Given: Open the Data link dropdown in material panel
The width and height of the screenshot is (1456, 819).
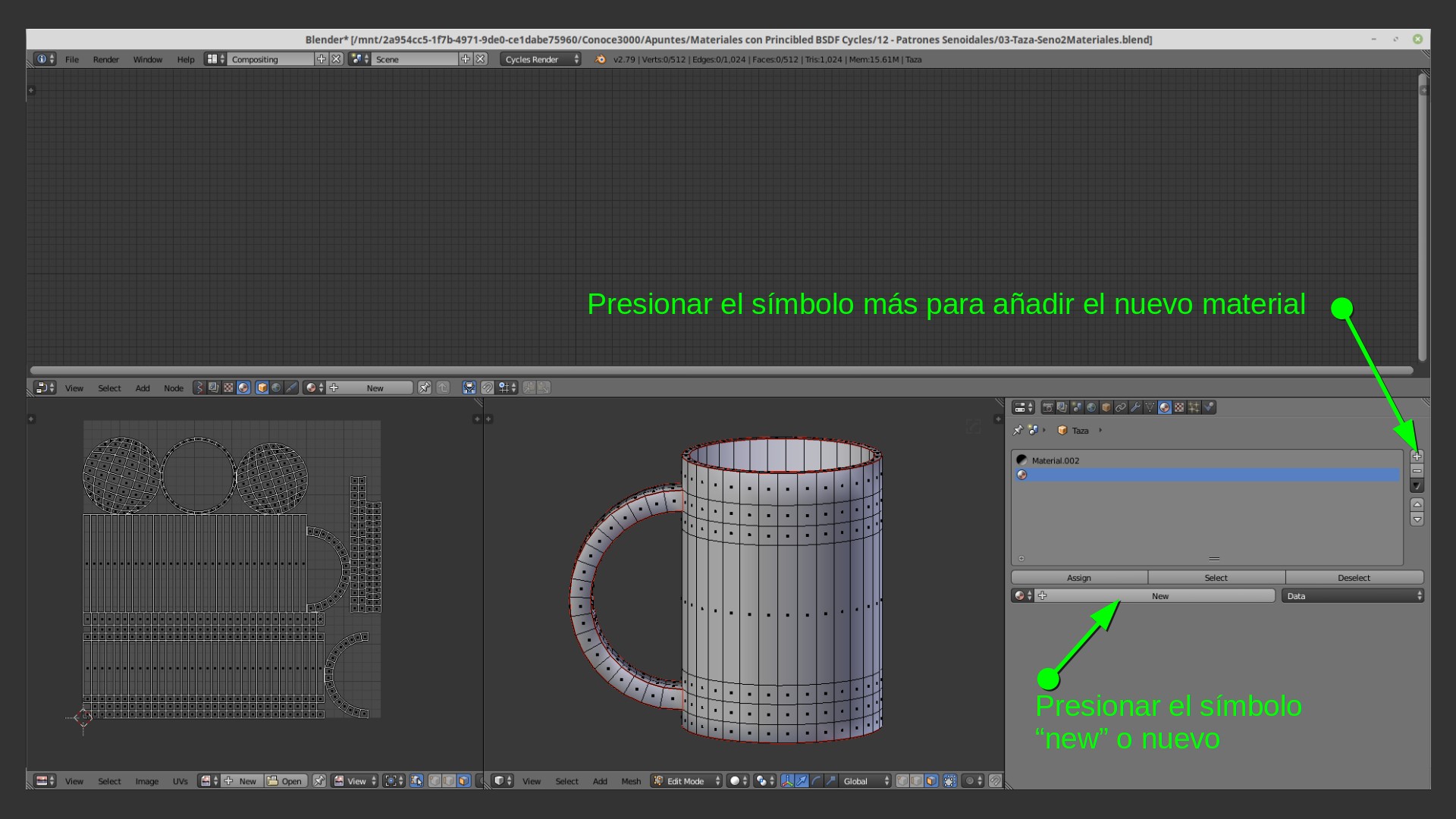Looking at the screenshot, I should point(1353,596).
